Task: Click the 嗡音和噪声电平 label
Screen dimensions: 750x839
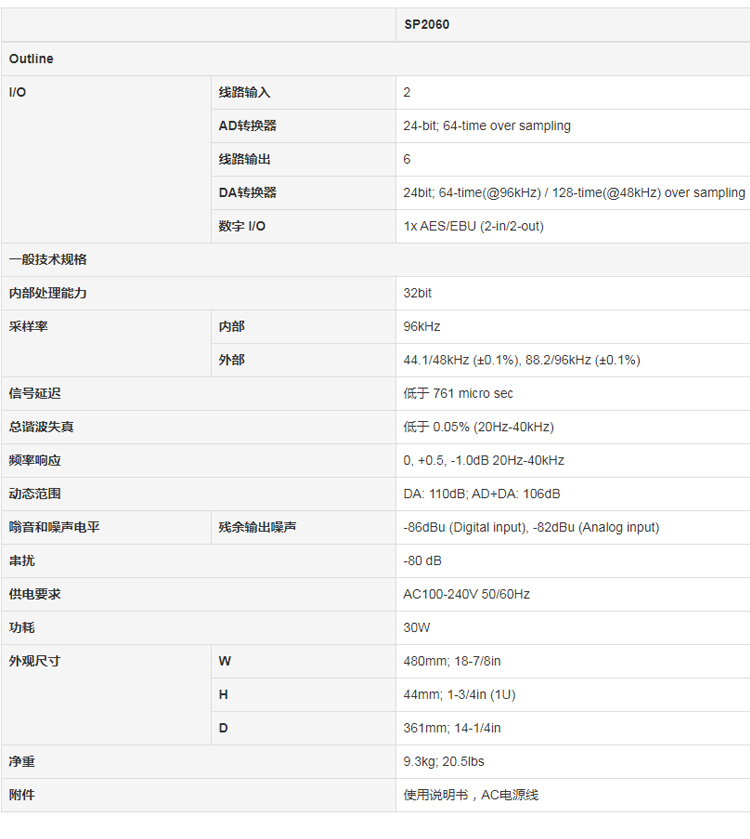Action: [x=54, y=527]
